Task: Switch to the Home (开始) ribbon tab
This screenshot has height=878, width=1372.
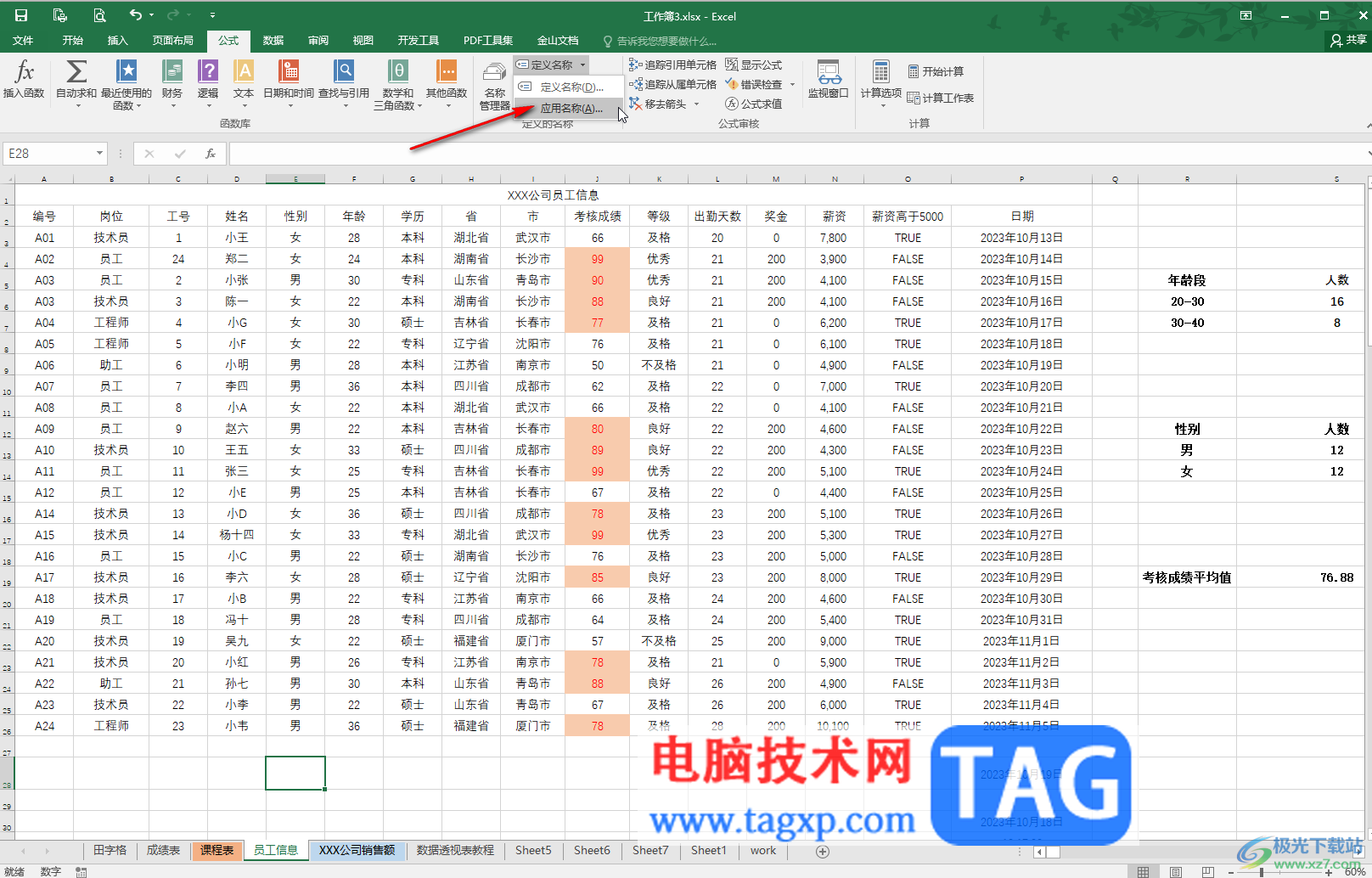Action: point(73,40)
